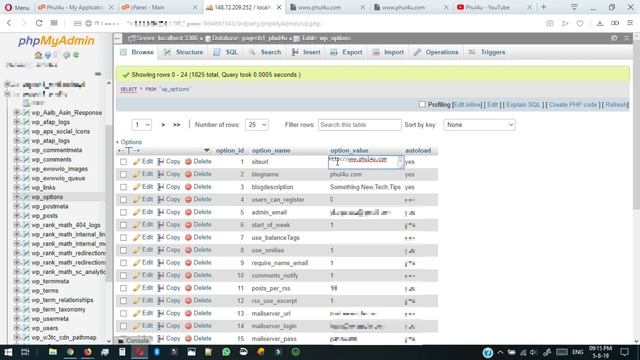Viewport: 640px width, 360px height.
Task: Check the siteurl row checkbox
Action: [x=123, y=162]
